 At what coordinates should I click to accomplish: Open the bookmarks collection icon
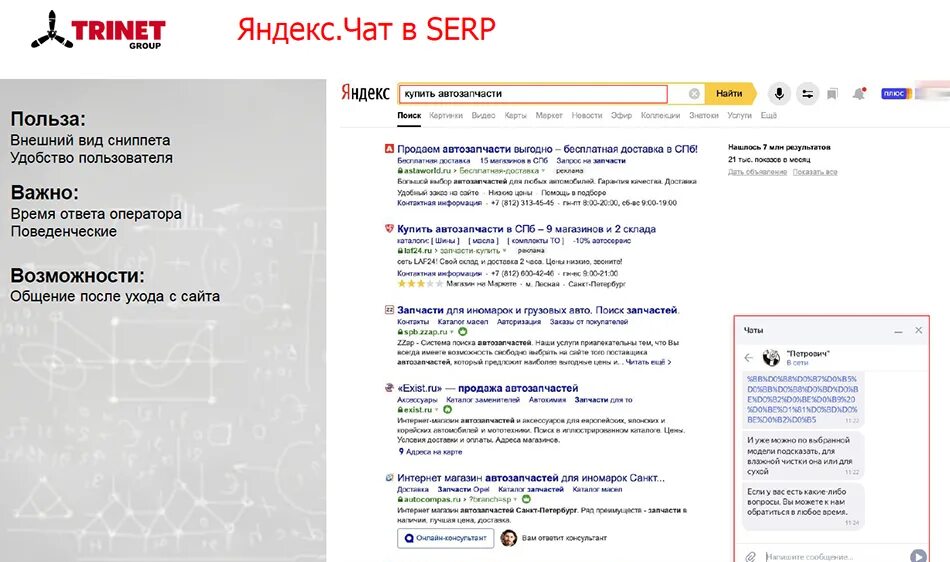pyautogui.click(x=832, y=94)
